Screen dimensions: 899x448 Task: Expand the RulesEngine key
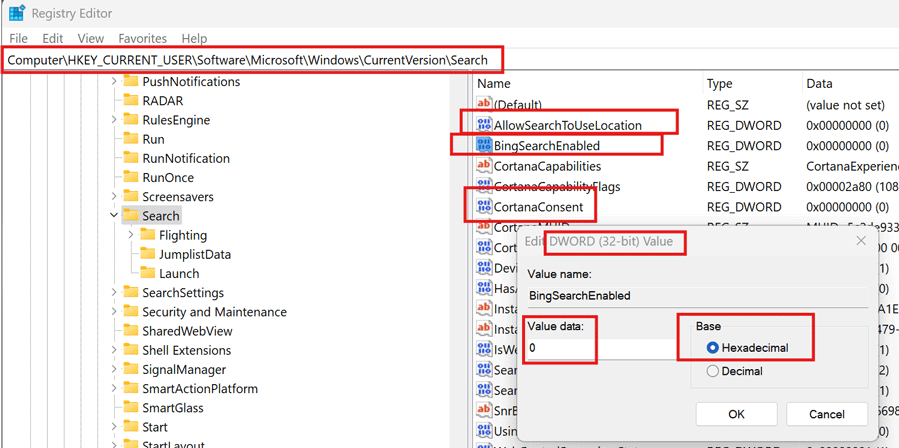[114, 120]
